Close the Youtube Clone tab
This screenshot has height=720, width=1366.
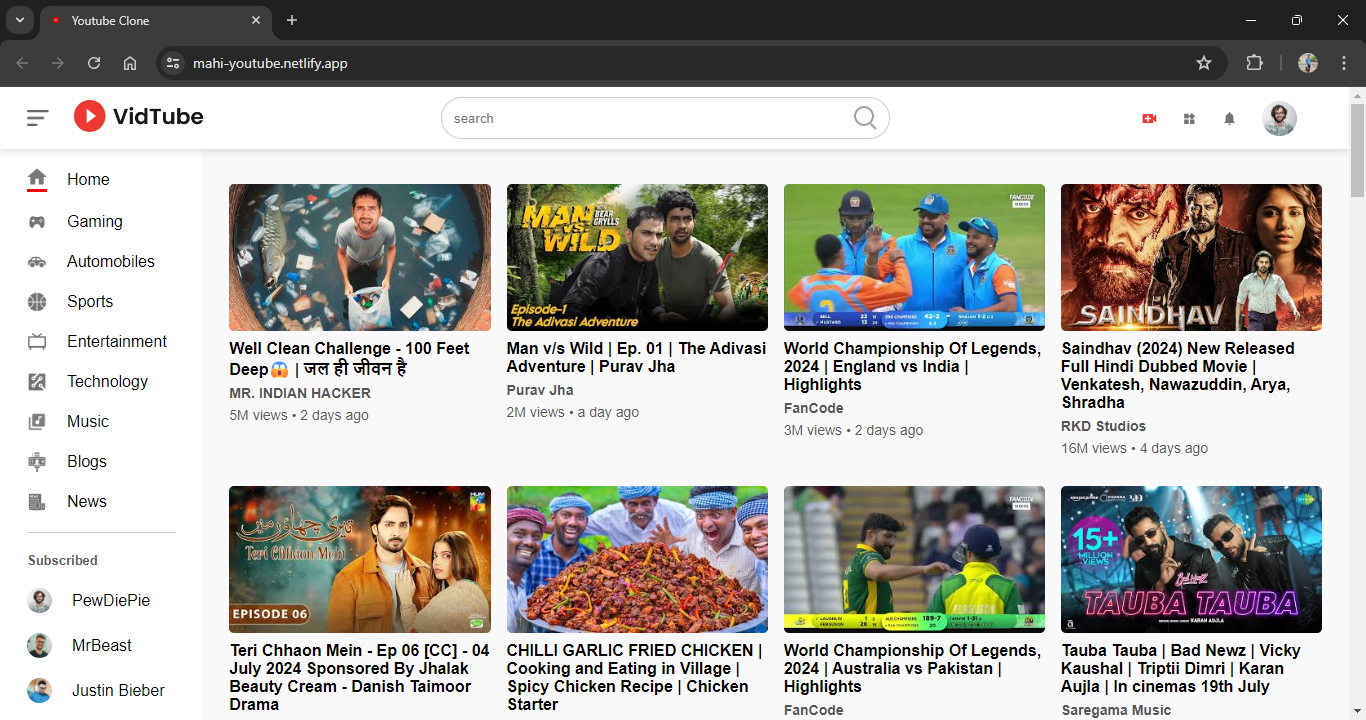(x=256, y=20)
